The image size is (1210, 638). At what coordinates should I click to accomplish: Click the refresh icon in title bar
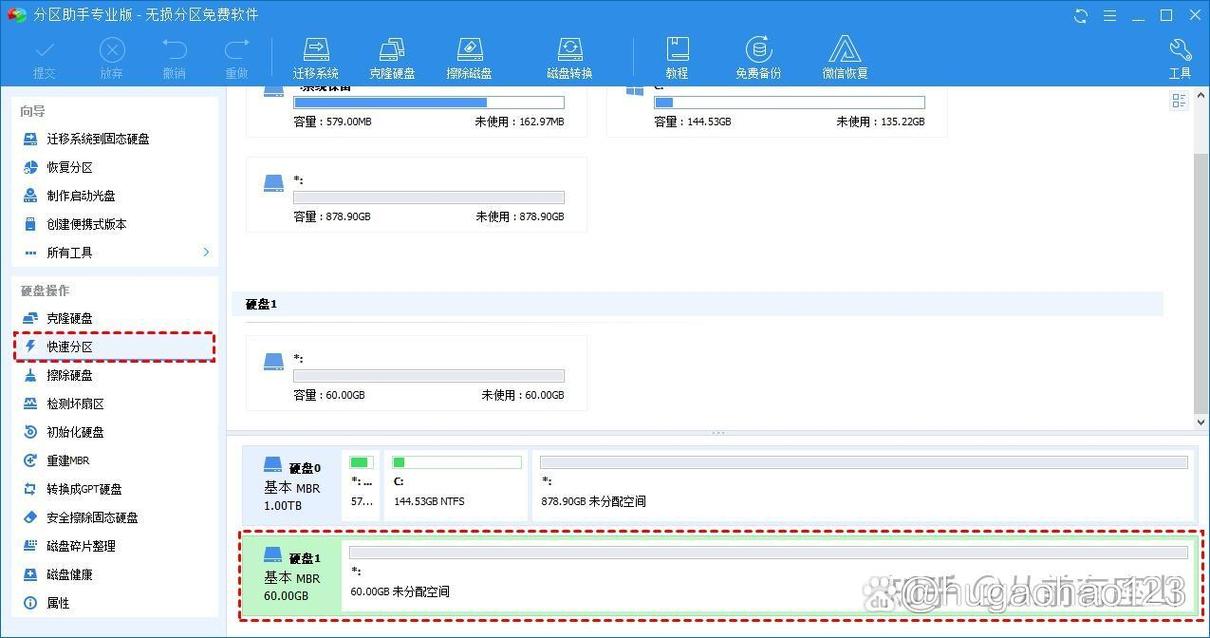point(1081,15)
